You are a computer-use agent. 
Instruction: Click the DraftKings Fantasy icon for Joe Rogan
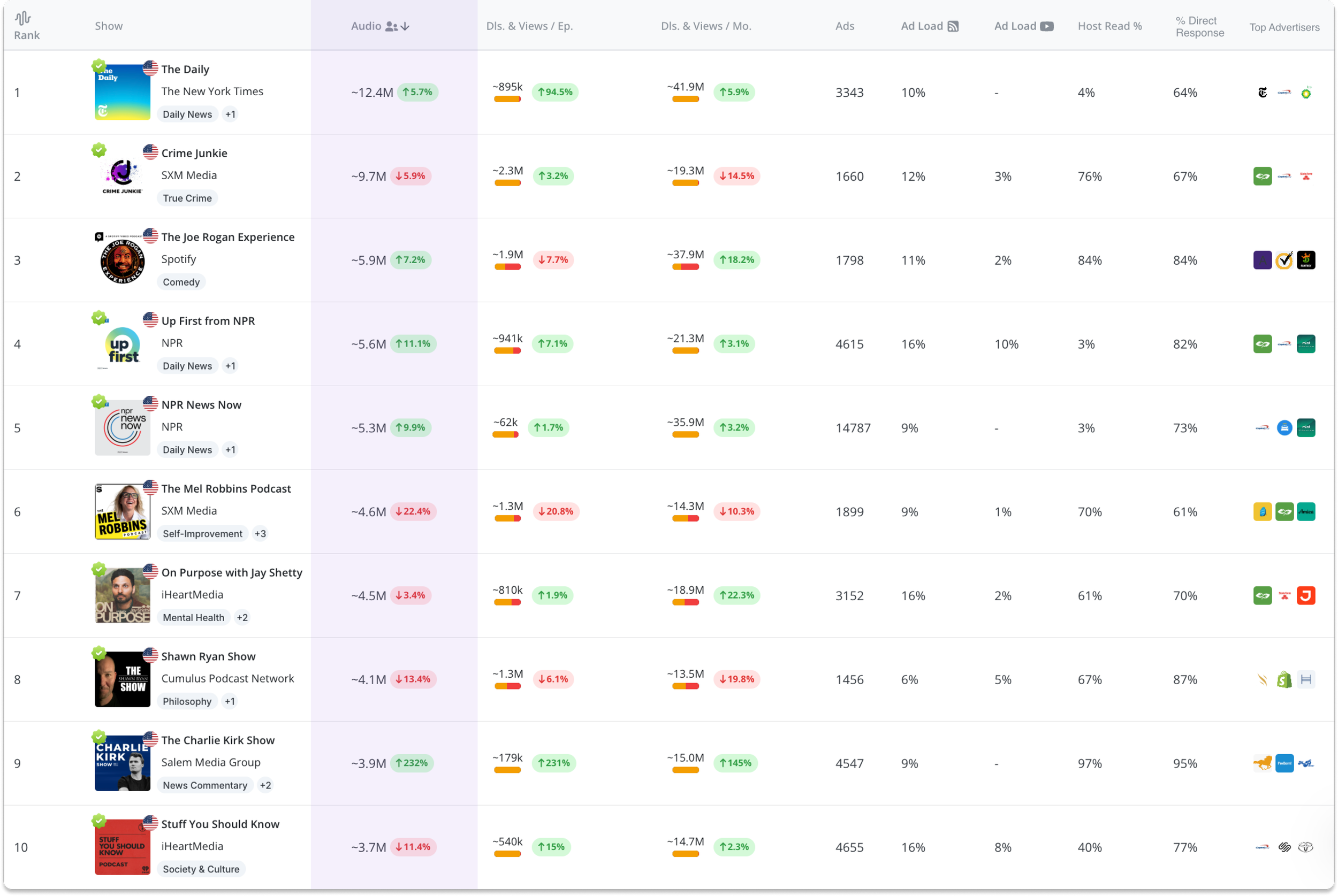[x=1306, y=260]
